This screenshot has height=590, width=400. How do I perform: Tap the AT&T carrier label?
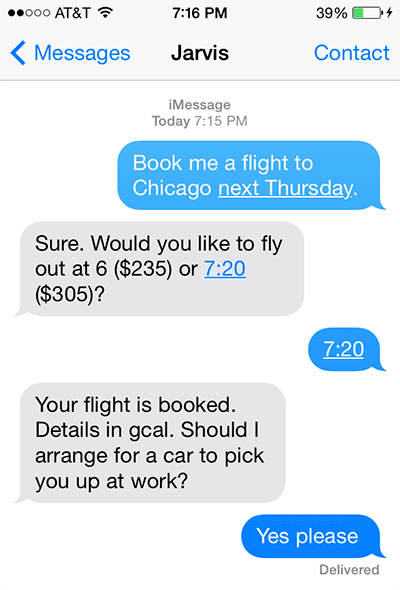pyautogui.click(x=73, y=13)
